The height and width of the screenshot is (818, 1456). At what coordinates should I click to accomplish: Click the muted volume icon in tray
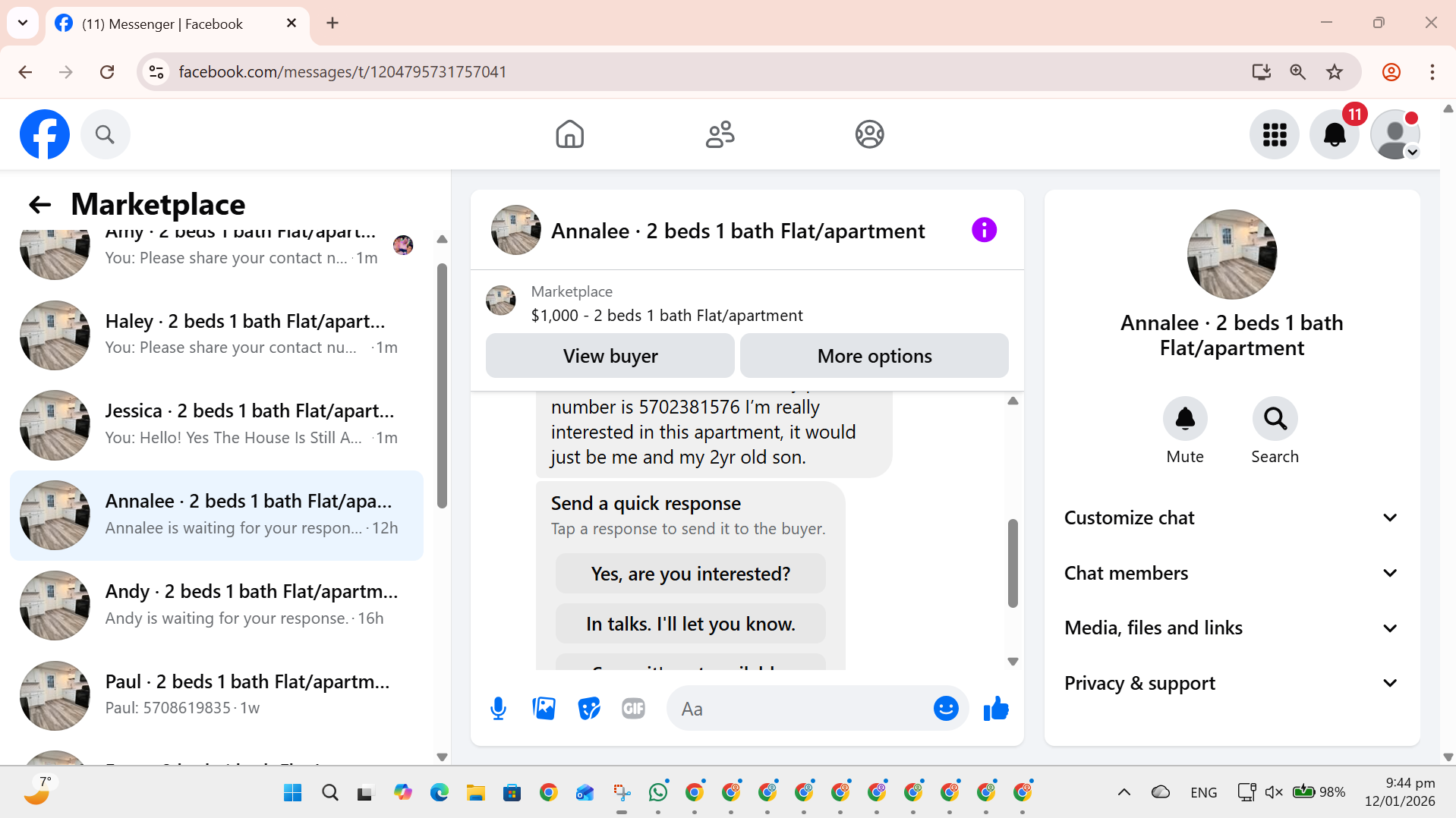tap(1274, 792)
